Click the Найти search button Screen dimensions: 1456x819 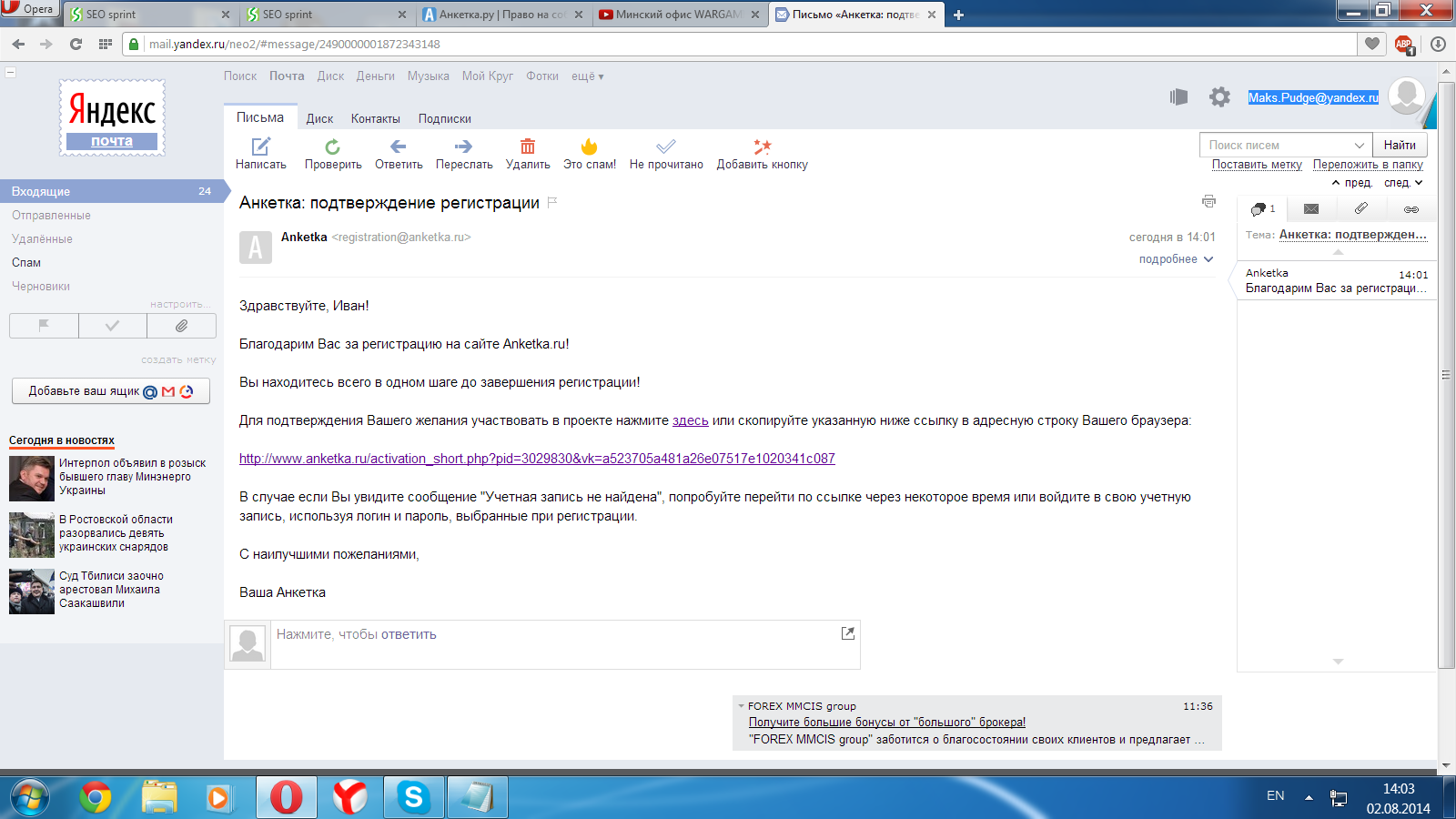1400,145
